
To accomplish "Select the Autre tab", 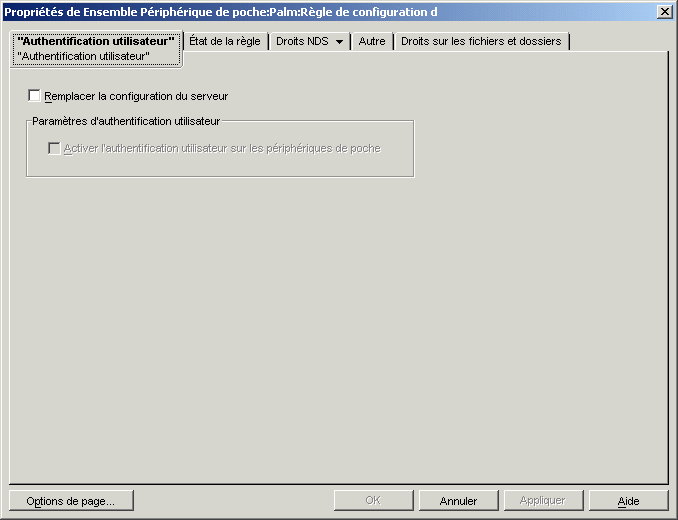I will pyautogui.click(x=372, y=41).
